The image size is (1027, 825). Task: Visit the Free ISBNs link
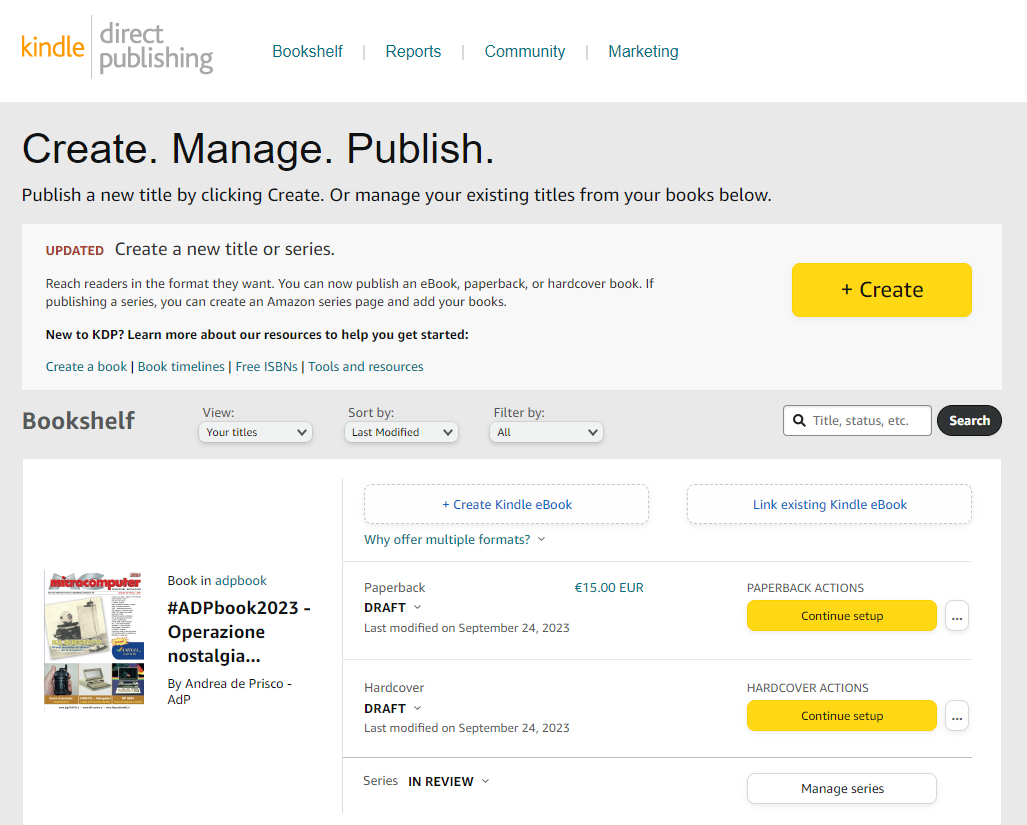pos(267,367)
